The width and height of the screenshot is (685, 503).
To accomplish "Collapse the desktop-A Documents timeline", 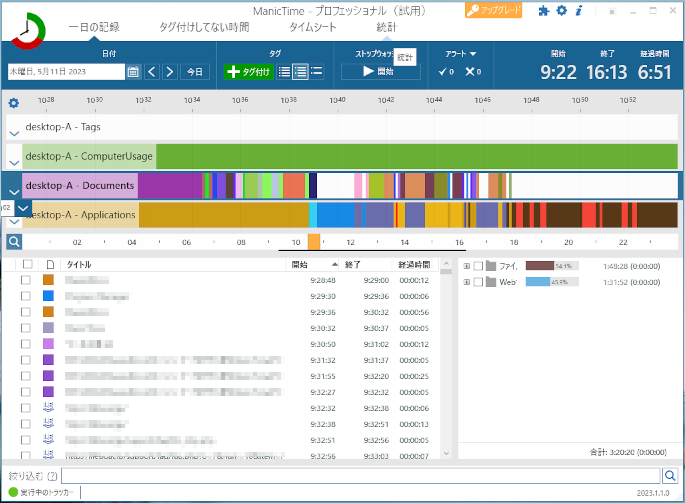I will pyautogui.click(x=14, y=192).
